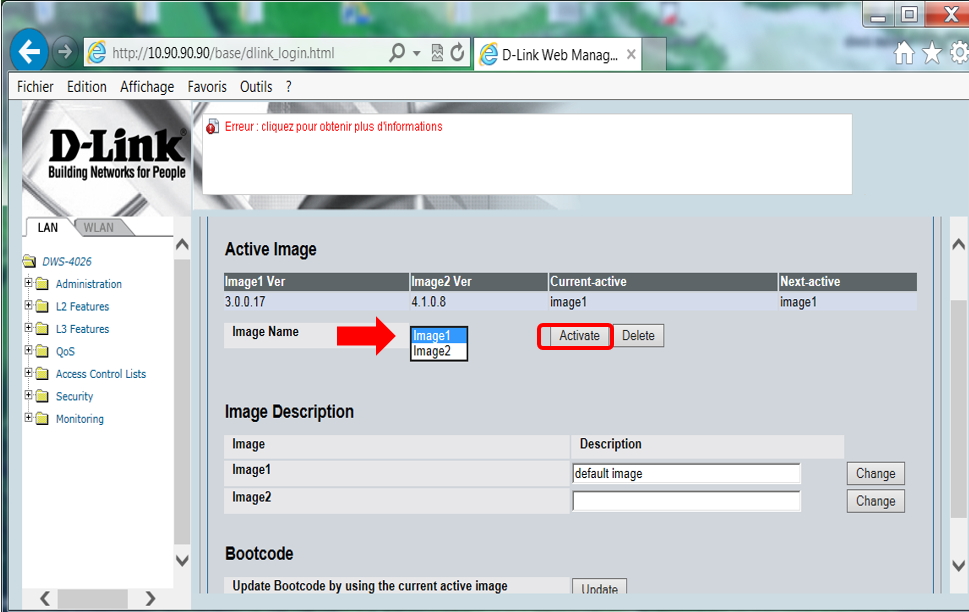Viewport: 969px width, 612px height.
Task: Choose Image2 in the Image Name list
Action: (x=439, y=351)
